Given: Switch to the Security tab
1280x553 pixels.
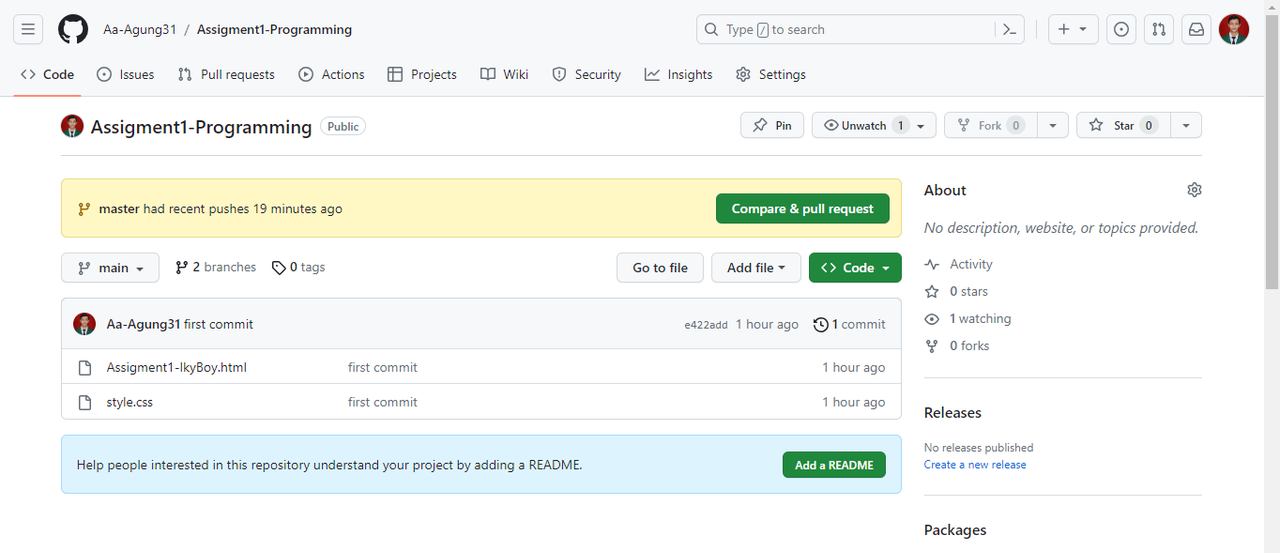Looking at the screenshot, I should point(587,74).
